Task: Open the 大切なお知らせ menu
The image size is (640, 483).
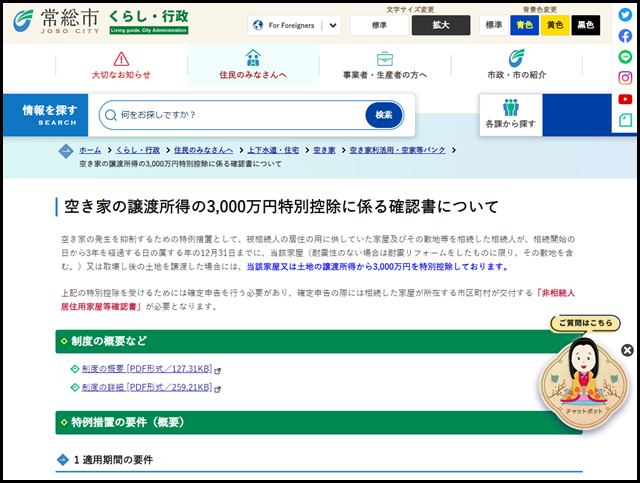Action: [121, 65]
